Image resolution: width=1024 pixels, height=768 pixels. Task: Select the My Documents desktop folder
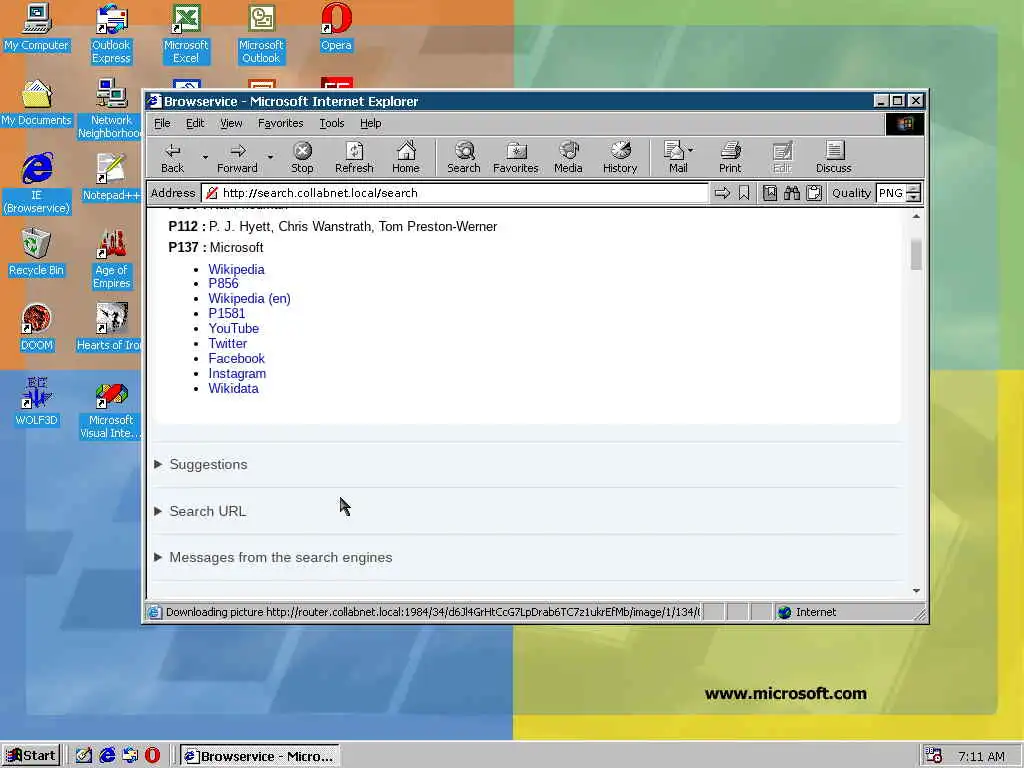tap(37, 103)
